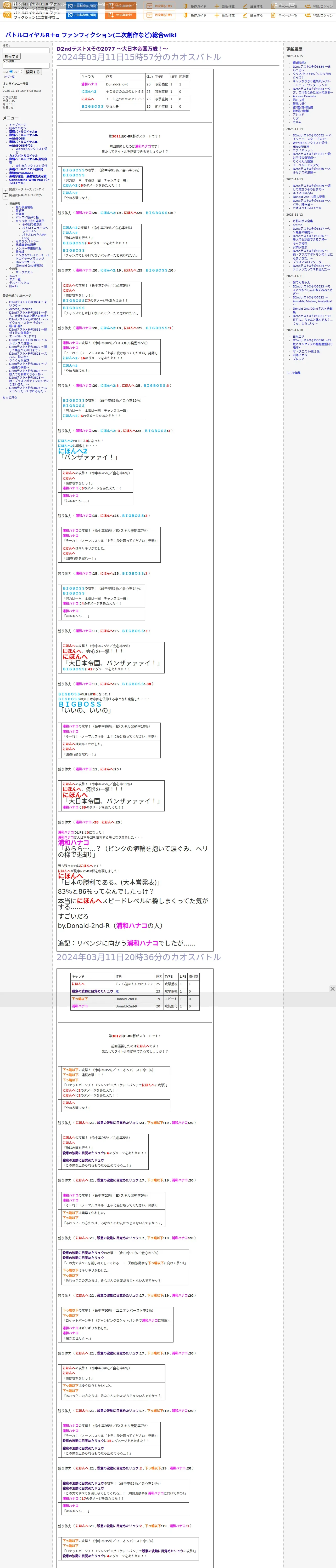The width and height of the screenshot is (336, 1568).
Task: Open Access_Denieds in the 更新履歴 list
Action: coord(304,96)
